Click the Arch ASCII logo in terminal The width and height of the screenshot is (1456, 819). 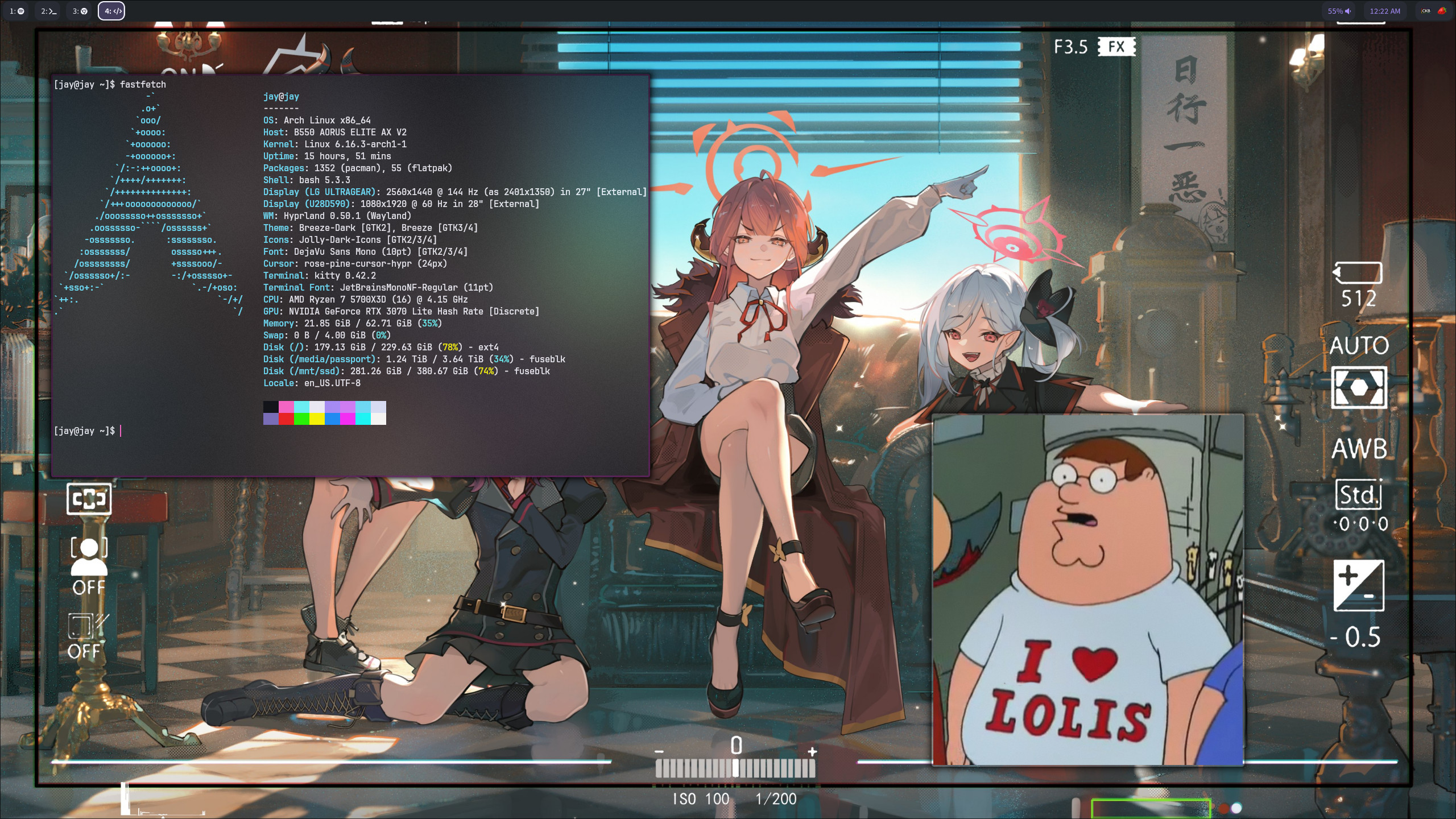coord(149,204)
